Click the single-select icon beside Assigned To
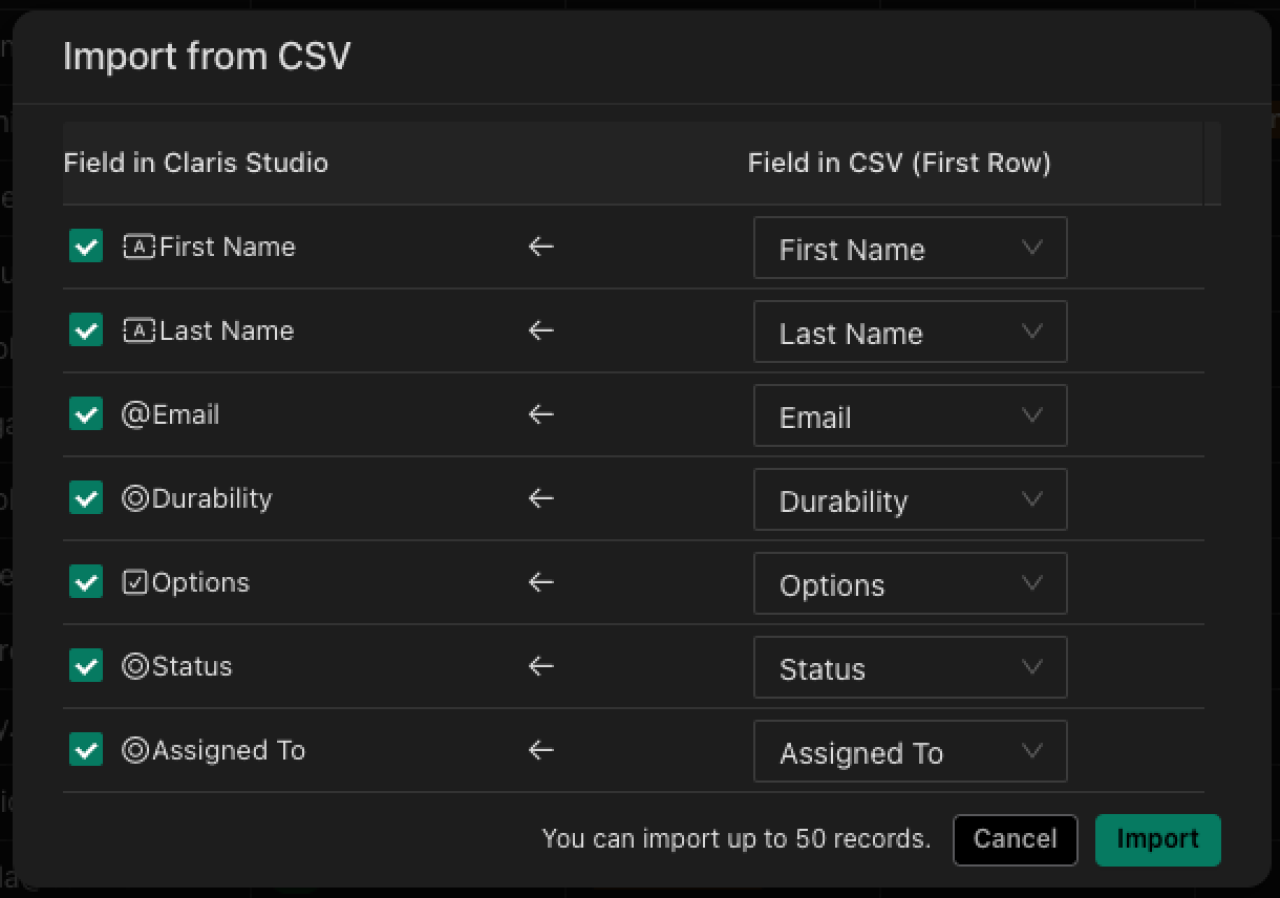The width and height of the screenshot is (1280, 898). click(x=135, y=751)
